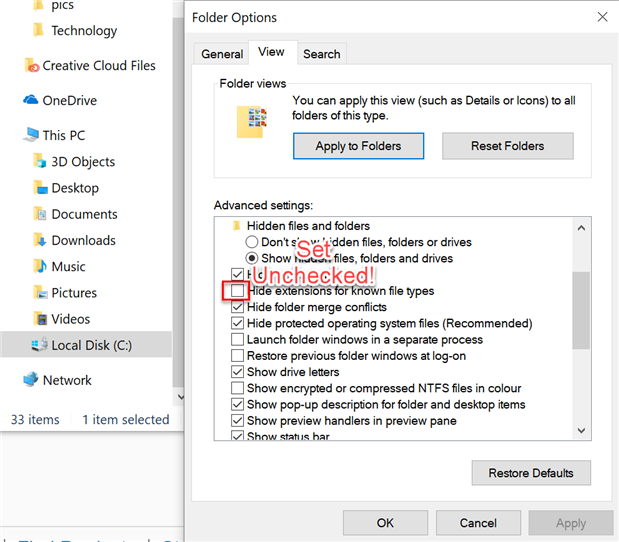Enable Launch folder windows in separate process
Image resolution: width=619 pixels, height=542 pixels.
(237, 340)
